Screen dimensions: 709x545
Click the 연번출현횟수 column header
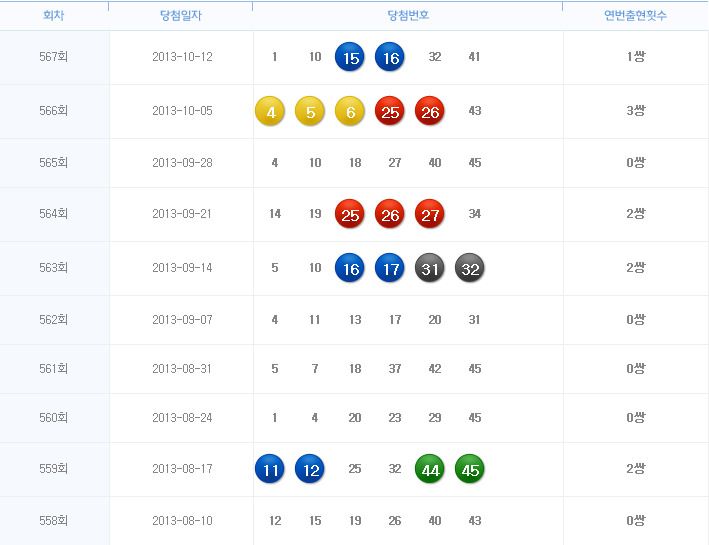click(x=635, y=15)
